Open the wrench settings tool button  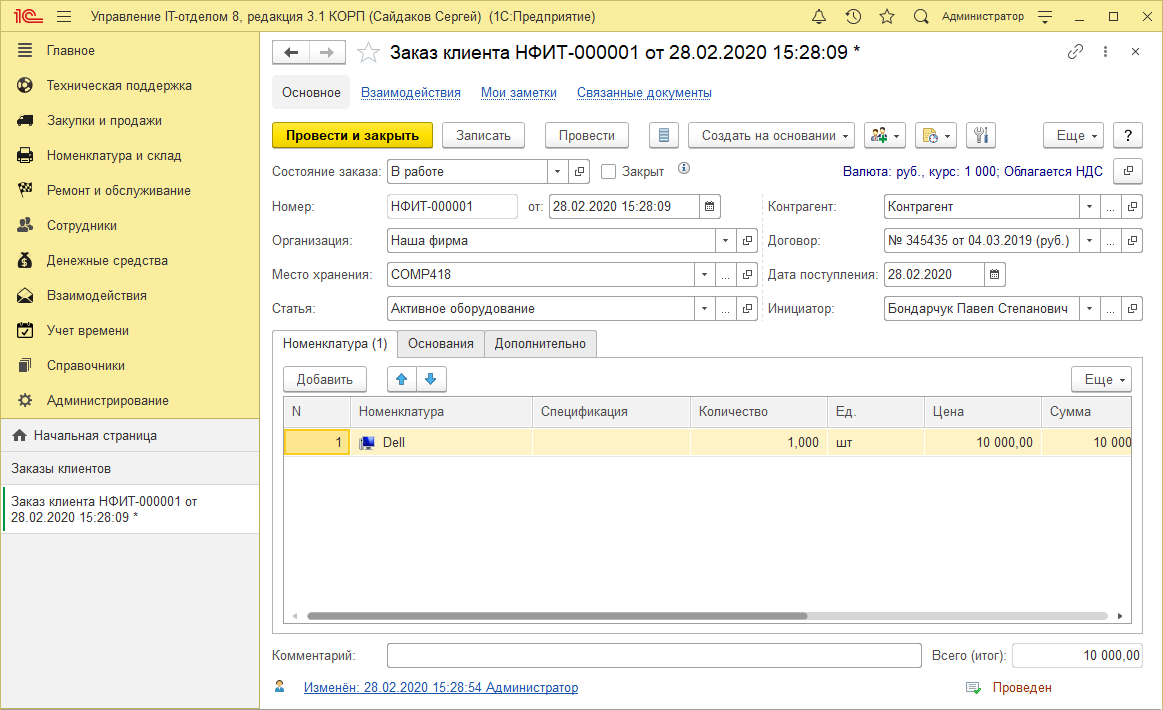point(981,136)
